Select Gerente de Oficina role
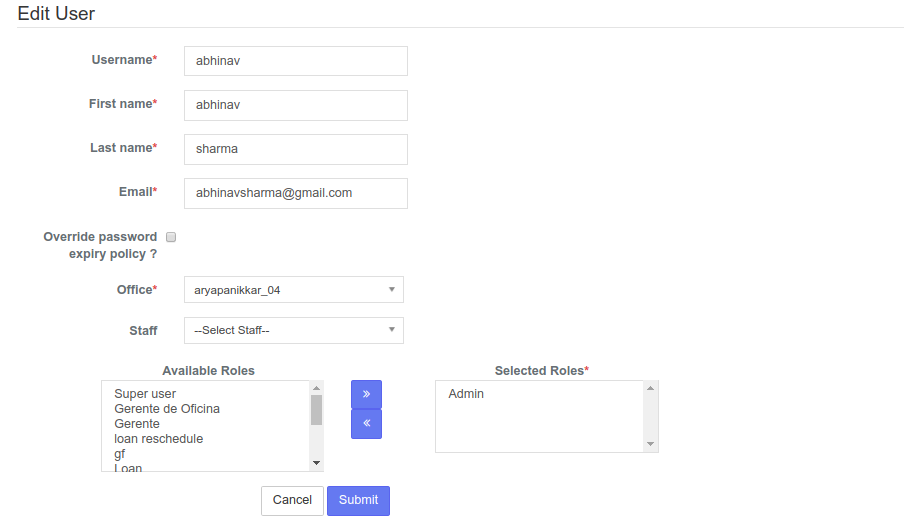The height and width of the screenshot is (531, 904). coord(167,409)
